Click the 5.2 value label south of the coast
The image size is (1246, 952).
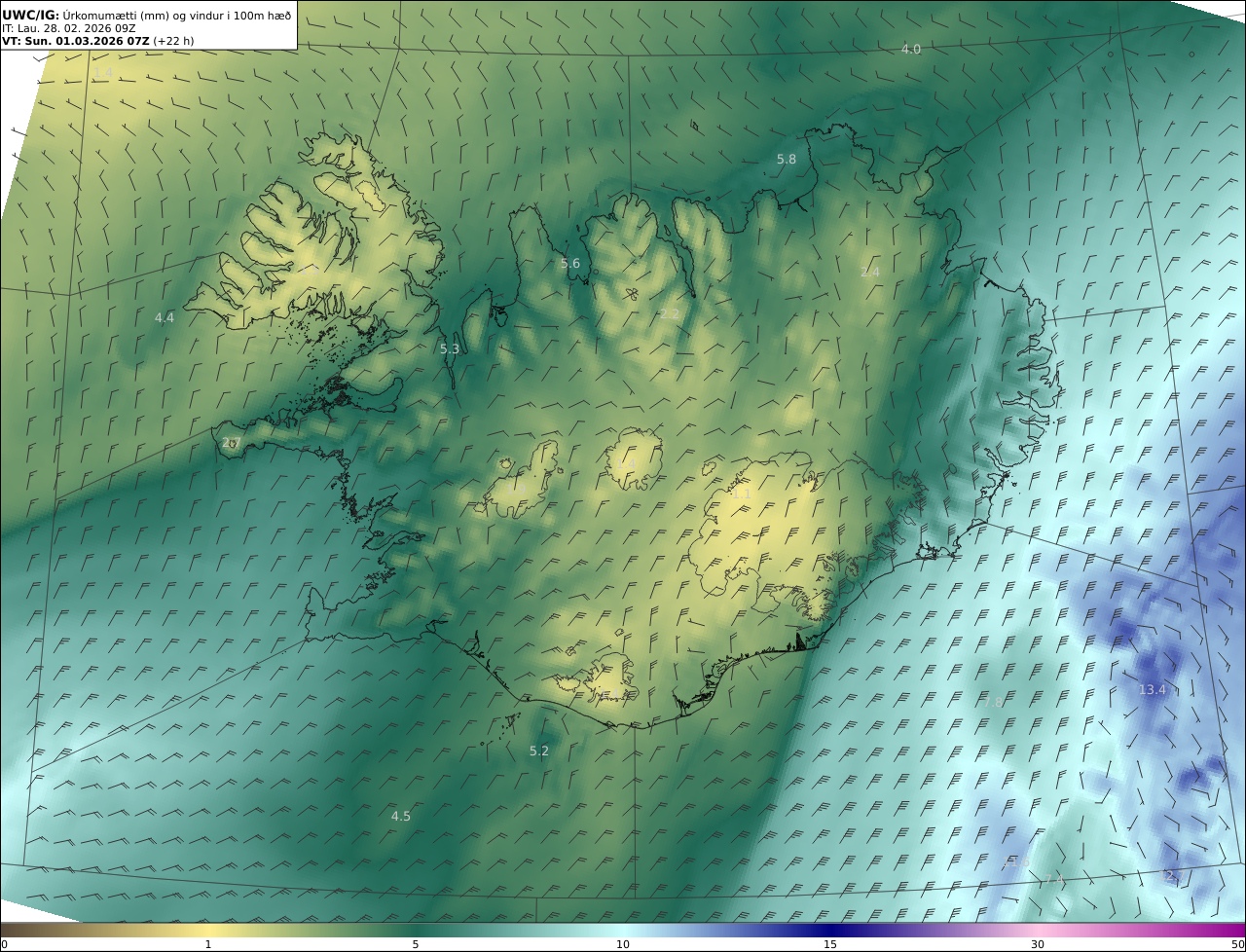click(x=539, y=751)
